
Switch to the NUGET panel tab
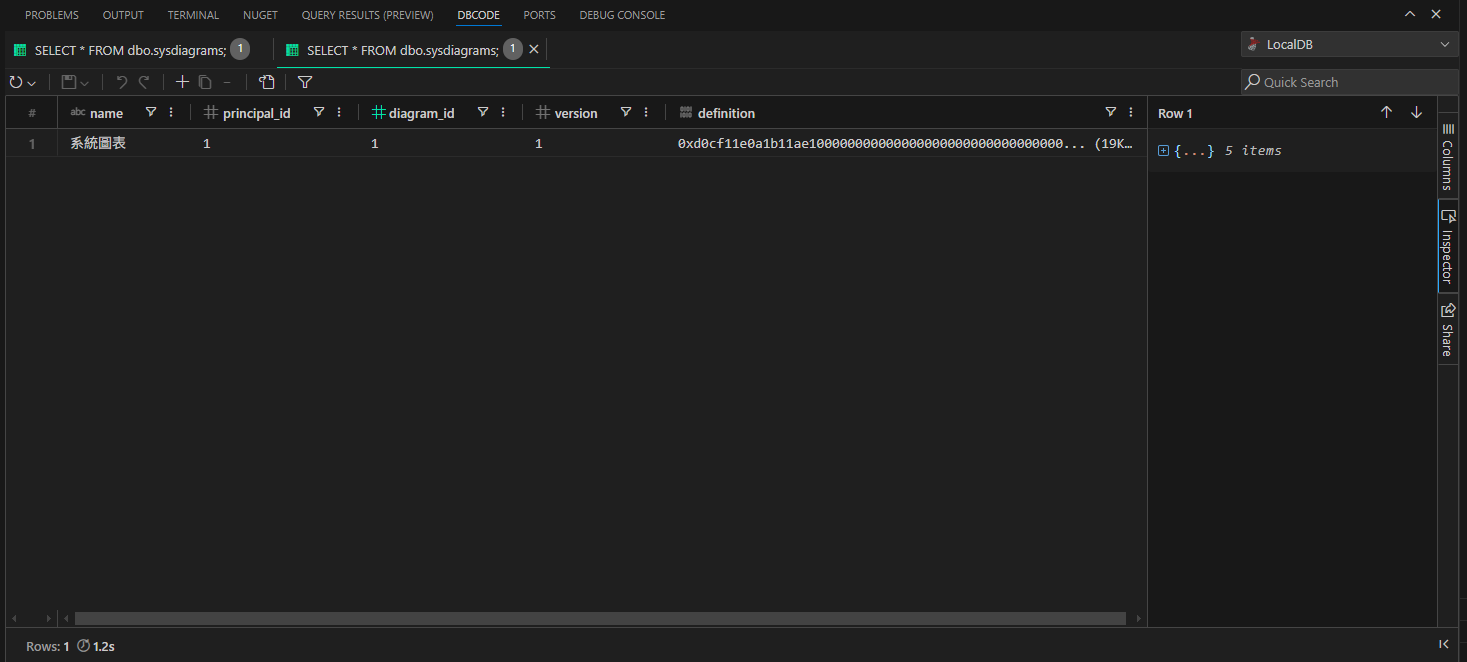(x=260, y=15)
